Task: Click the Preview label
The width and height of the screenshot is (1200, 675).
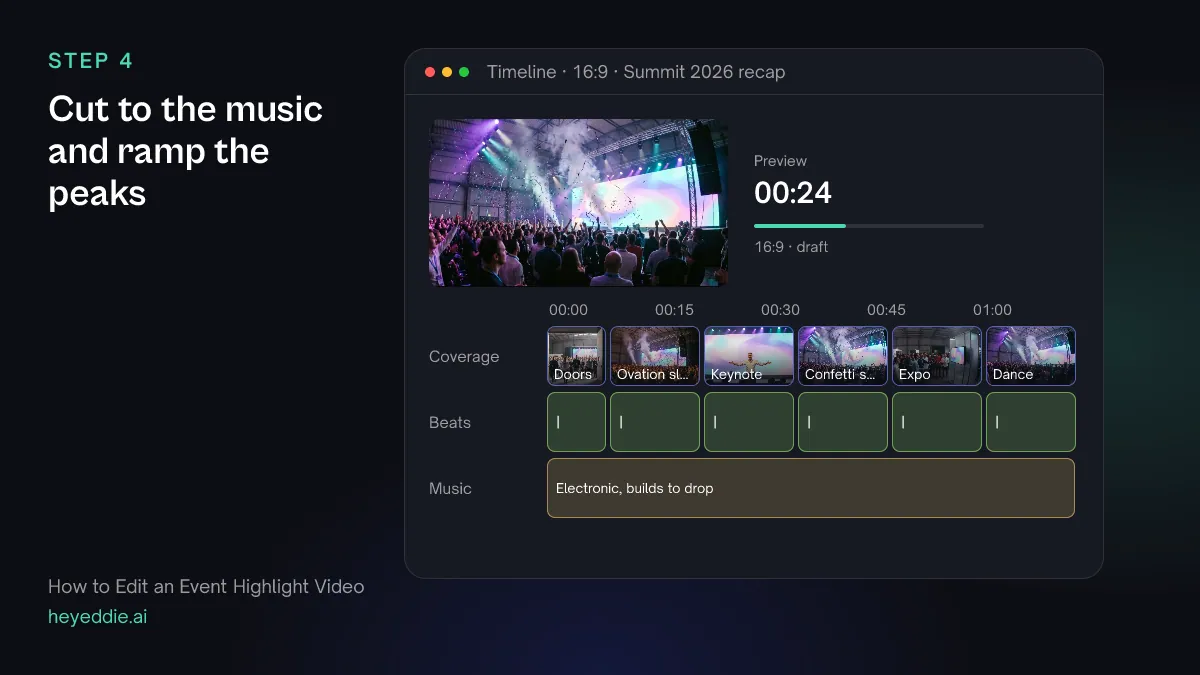Action: tap(780, 161)
